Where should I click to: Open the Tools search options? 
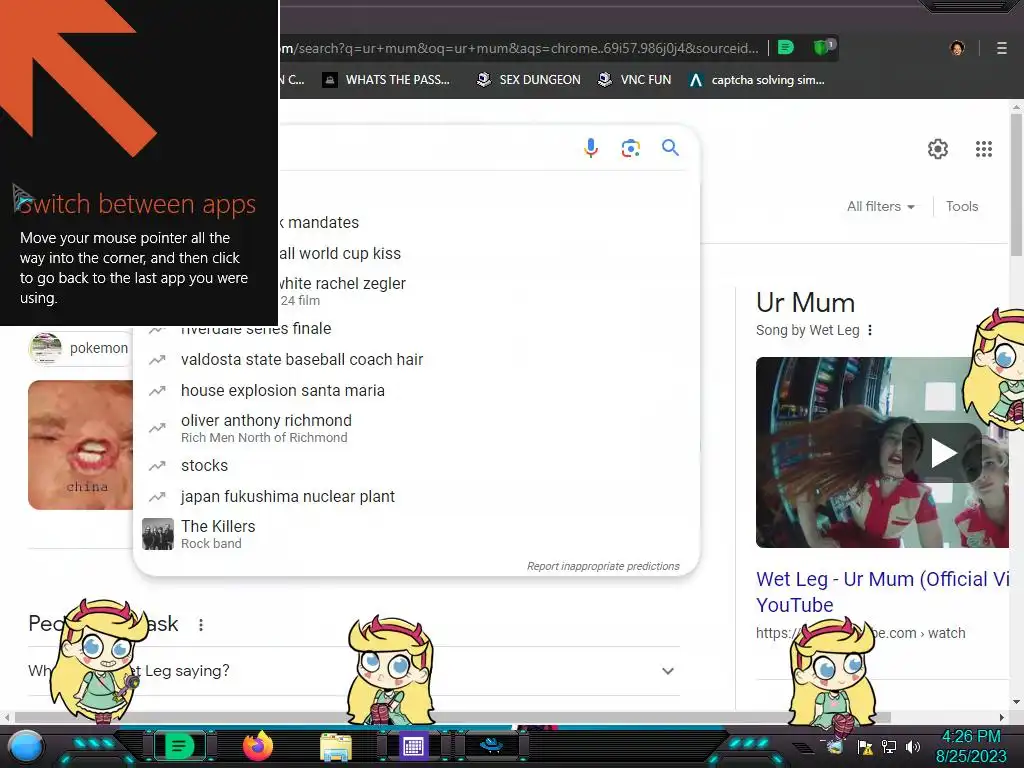[961, 206]
